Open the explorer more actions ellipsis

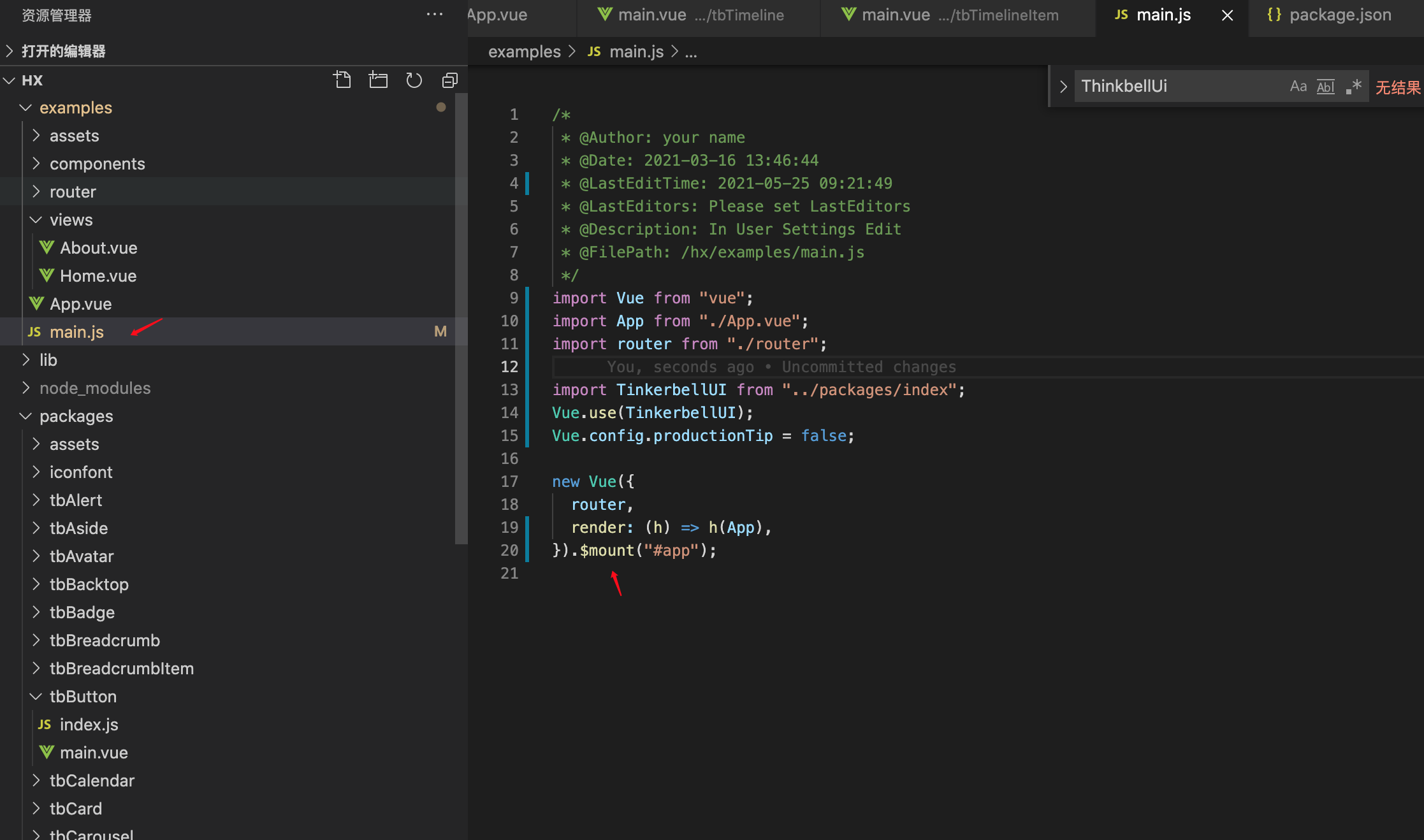coord(435,14)
